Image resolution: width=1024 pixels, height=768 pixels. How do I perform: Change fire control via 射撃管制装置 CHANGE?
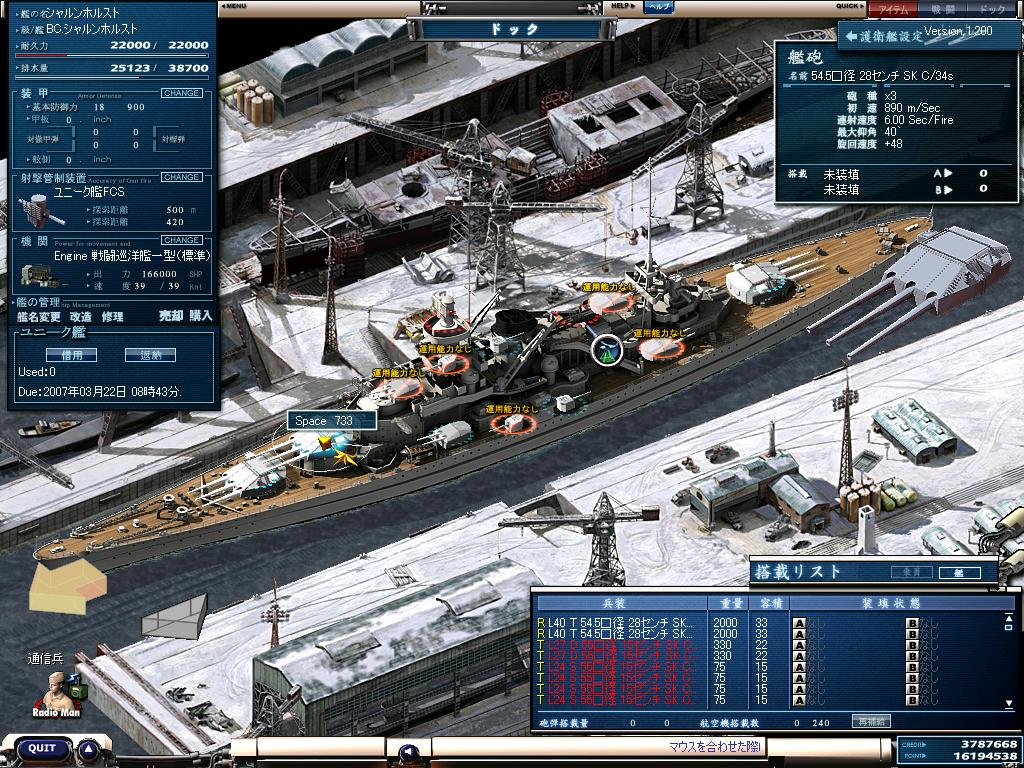coord(182,177)
